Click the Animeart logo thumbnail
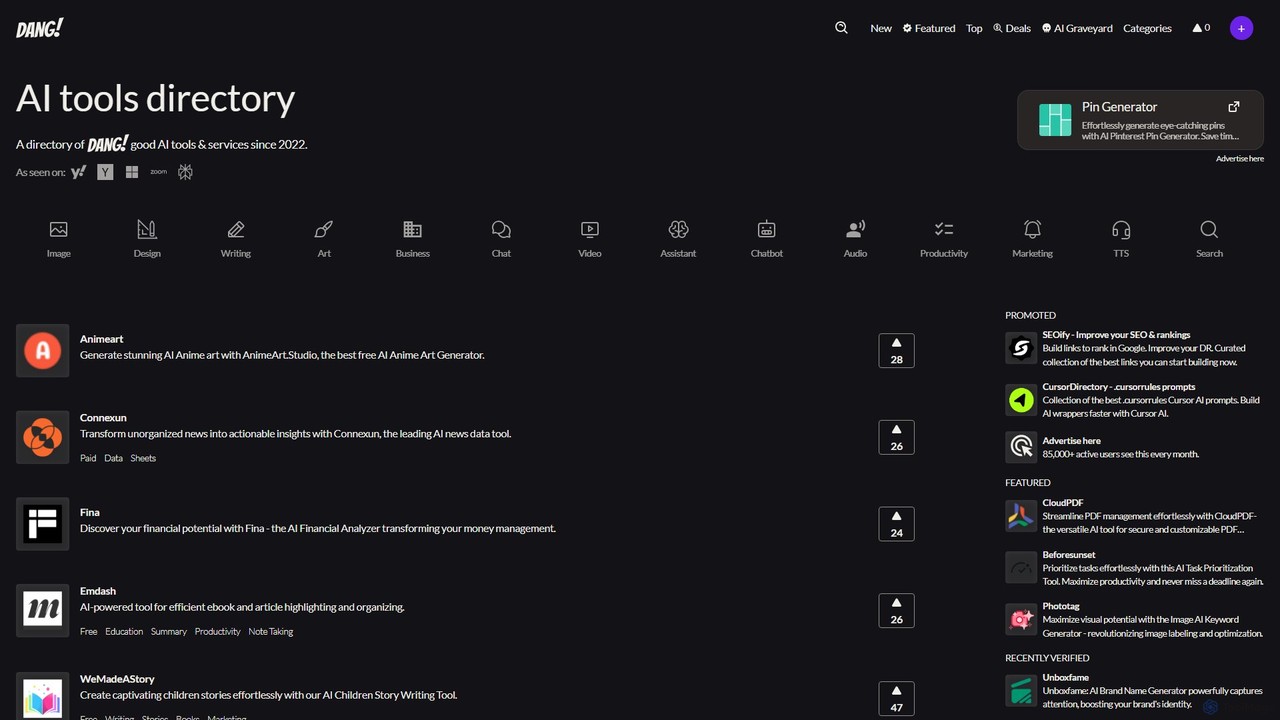Viewport: 1280px width, 720px height. pyautogui.click(x=43, y=351)
